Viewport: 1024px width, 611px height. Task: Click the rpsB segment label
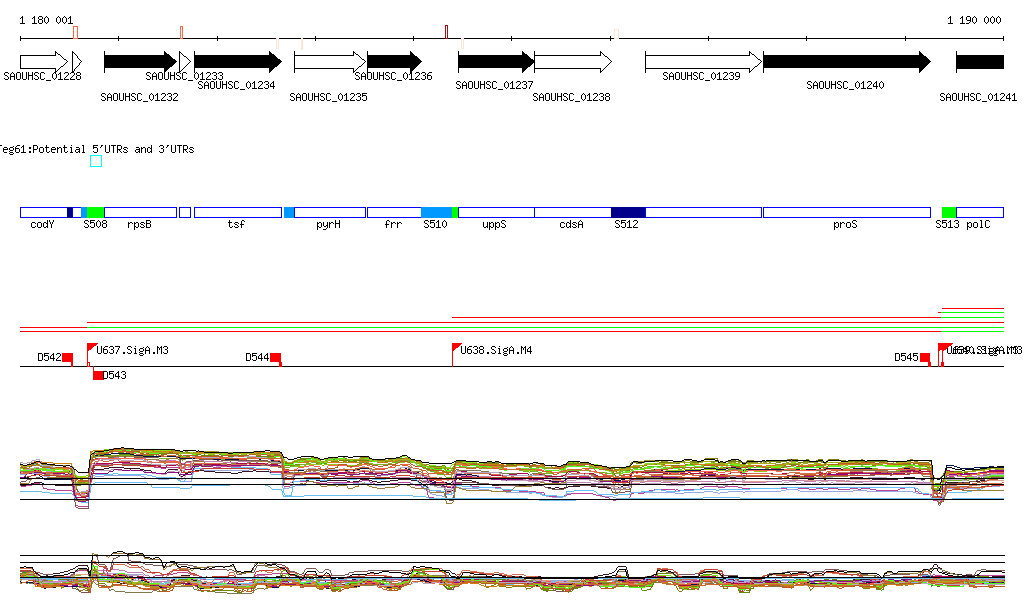click(139, 225)
